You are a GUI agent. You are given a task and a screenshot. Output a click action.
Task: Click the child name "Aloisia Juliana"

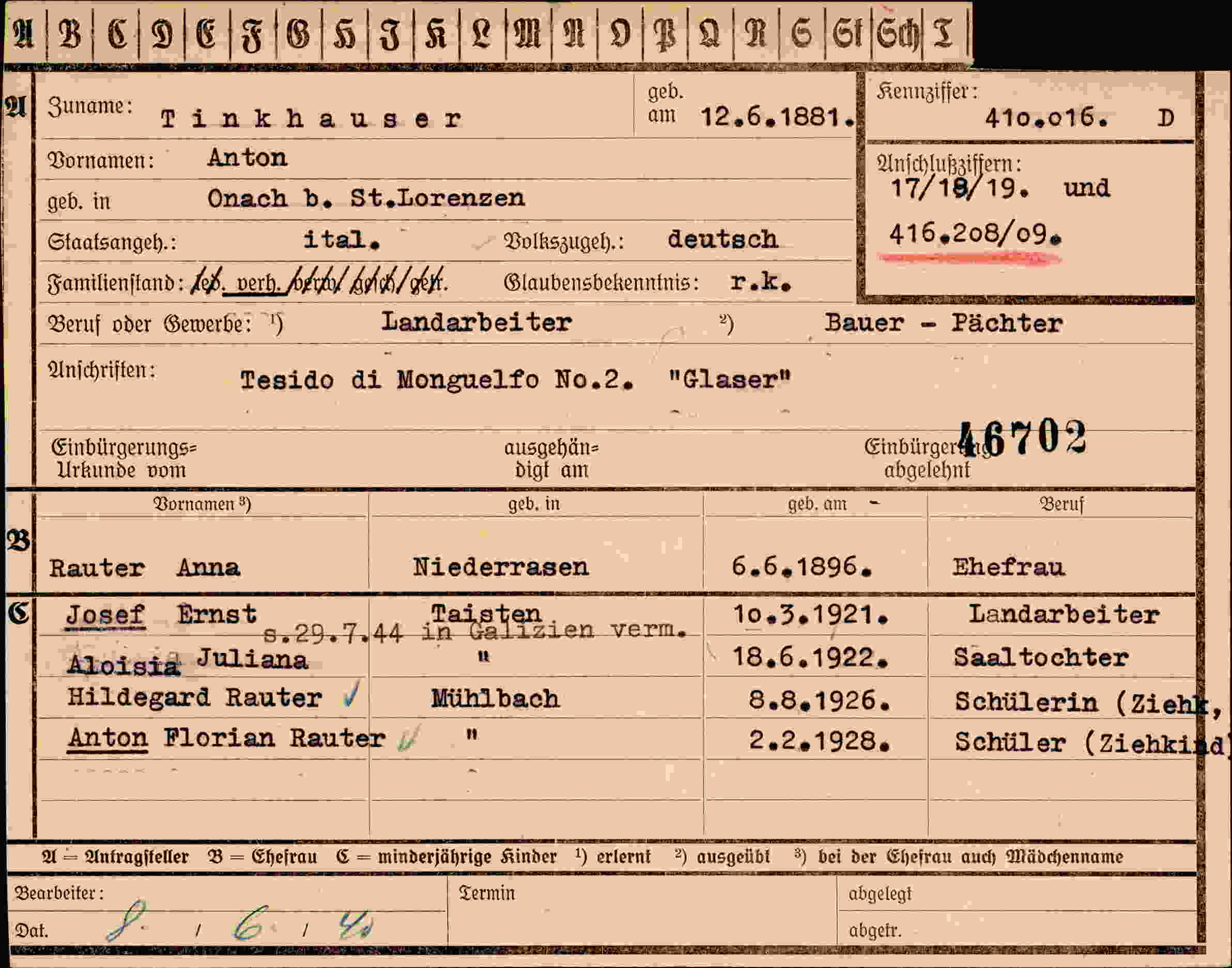188,662
